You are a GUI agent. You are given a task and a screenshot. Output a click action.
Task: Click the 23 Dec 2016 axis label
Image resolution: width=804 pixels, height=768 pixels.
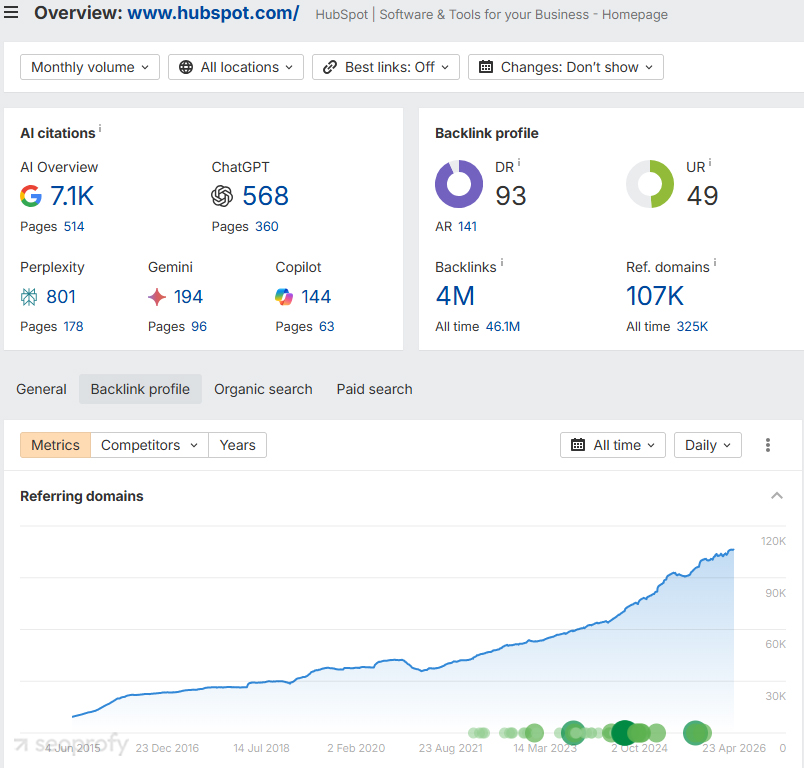coord(167,748)
